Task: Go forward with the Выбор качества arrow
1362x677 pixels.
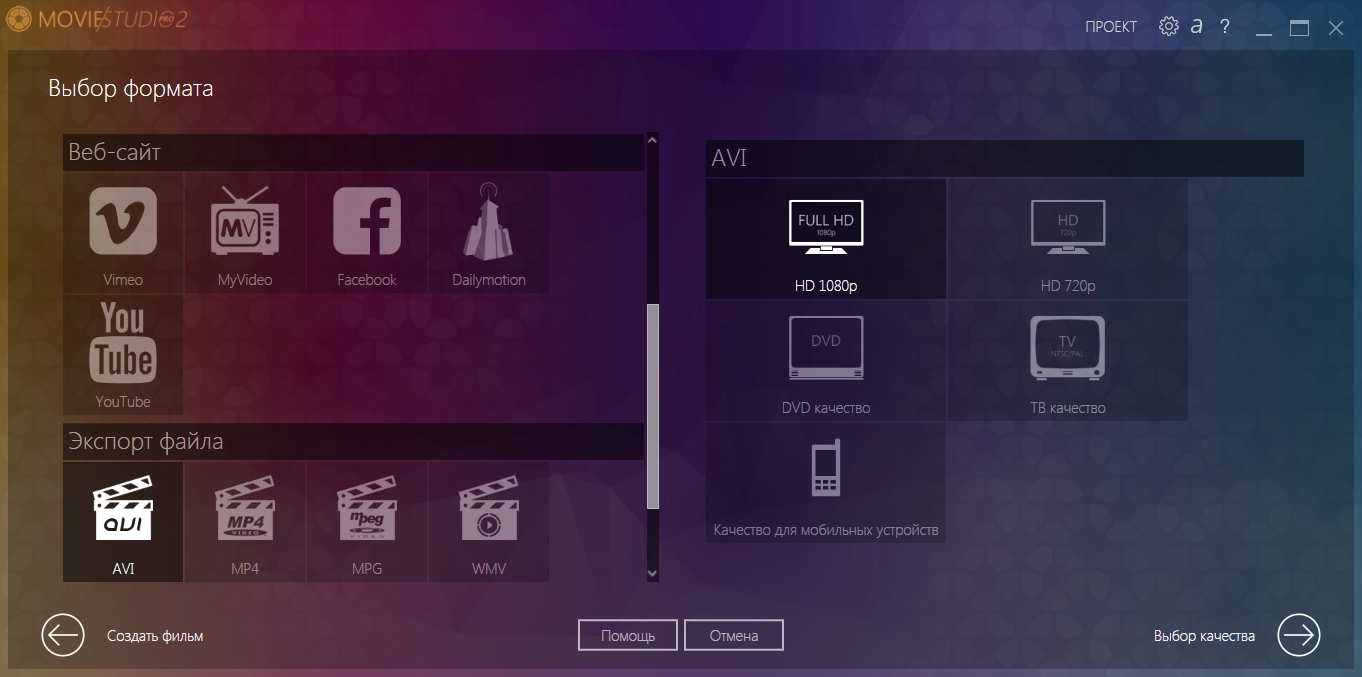Action: 1299,635
